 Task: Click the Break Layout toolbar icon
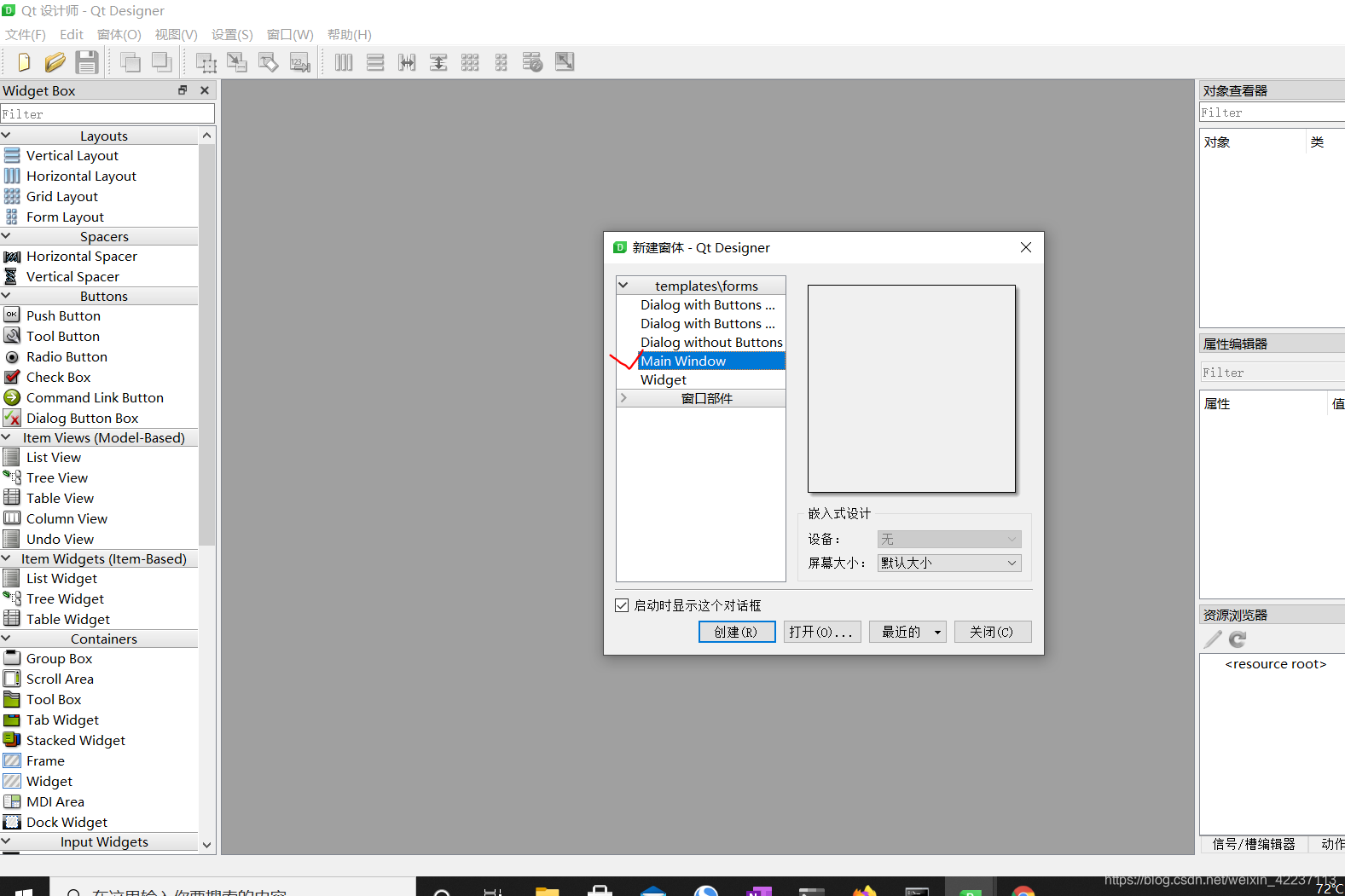(533, 62)
